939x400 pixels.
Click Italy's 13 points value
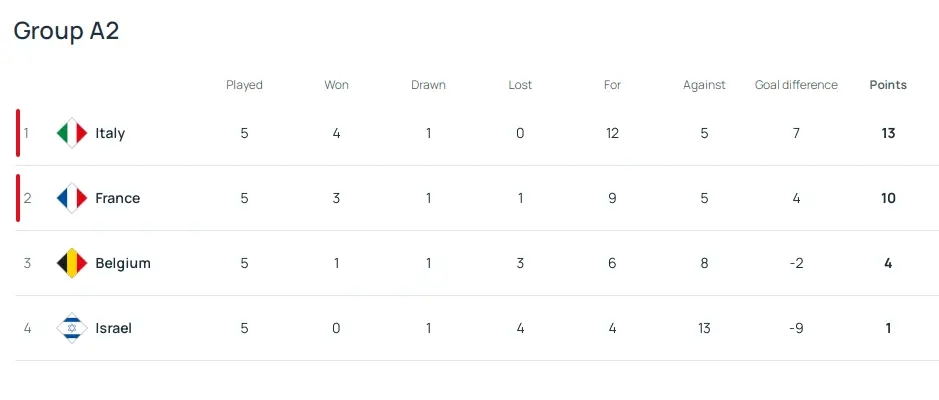pos(888,133)
